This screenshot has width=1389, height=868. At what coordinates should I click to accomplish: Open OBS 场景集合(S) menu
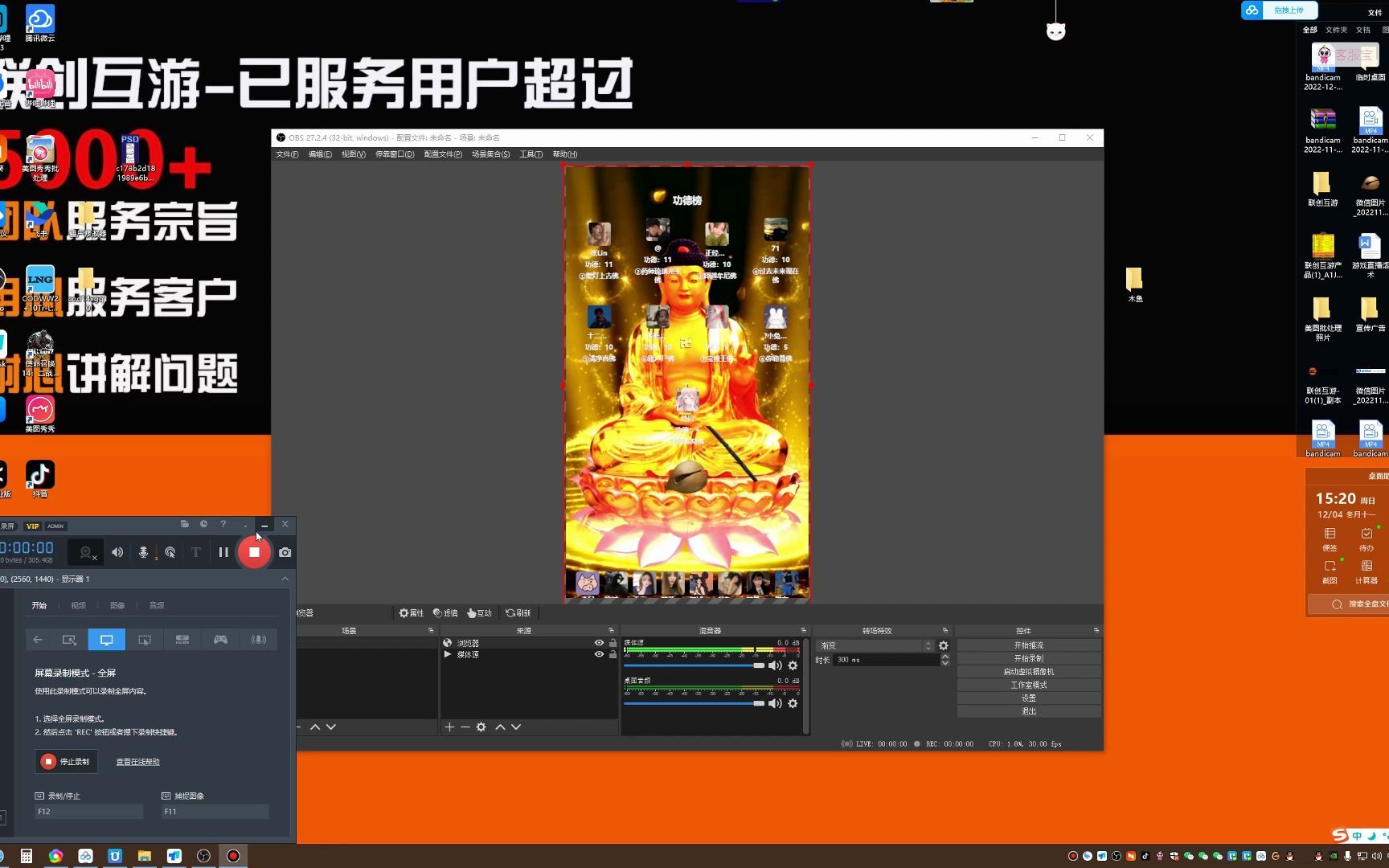click(x=490, y=154)
